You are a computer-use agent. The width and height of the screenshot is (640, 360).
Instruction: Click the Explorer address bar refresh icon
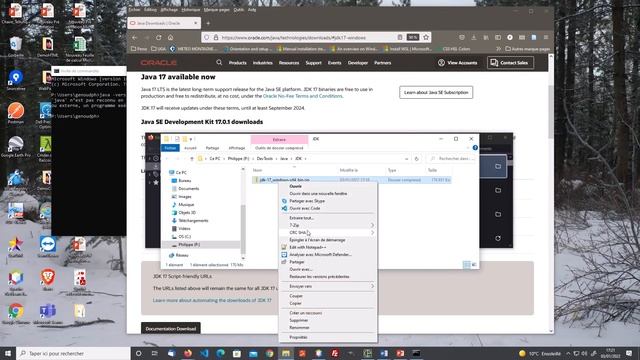pos(416,158)
